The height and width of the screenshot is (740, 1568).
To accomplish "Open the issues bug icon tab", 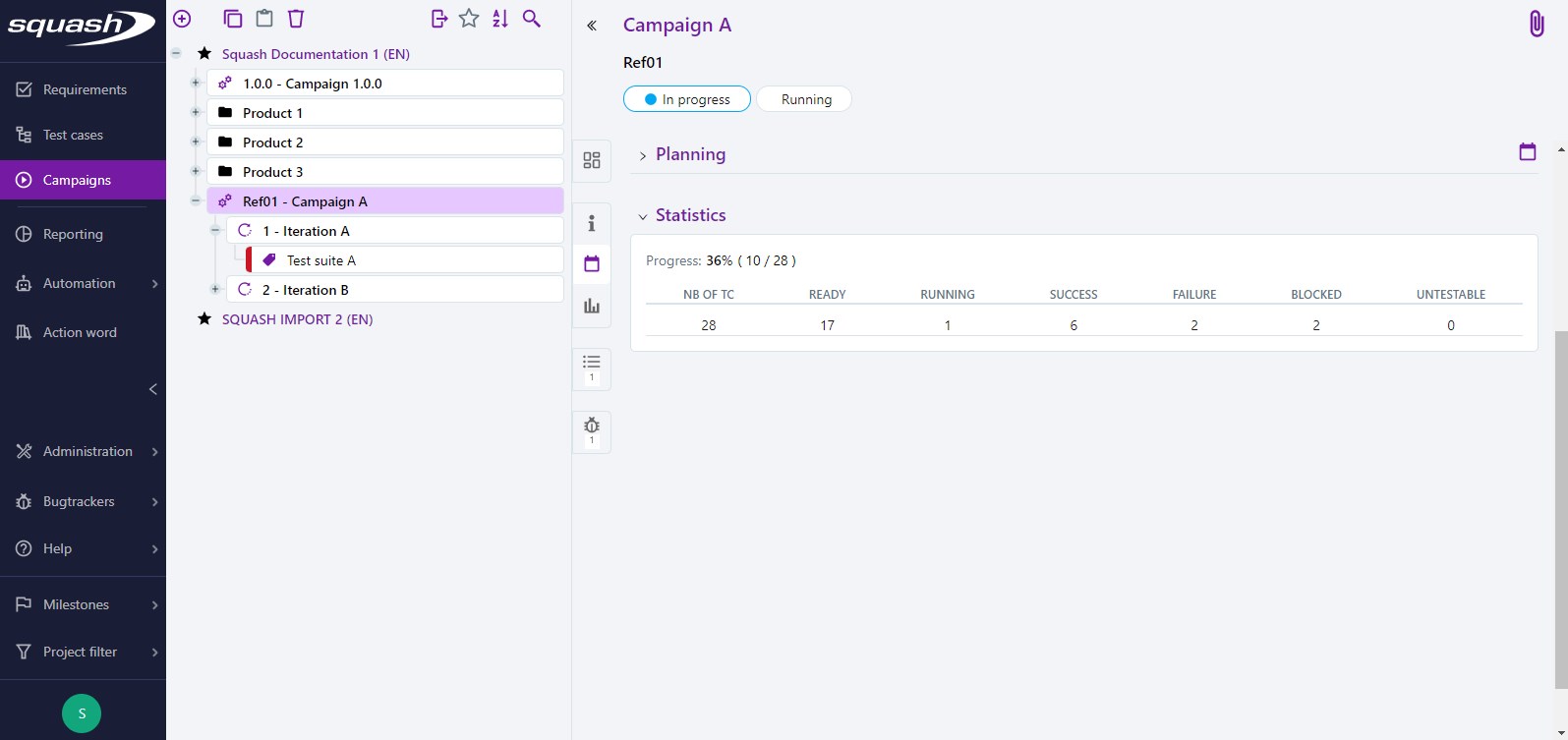I will 592,427.
